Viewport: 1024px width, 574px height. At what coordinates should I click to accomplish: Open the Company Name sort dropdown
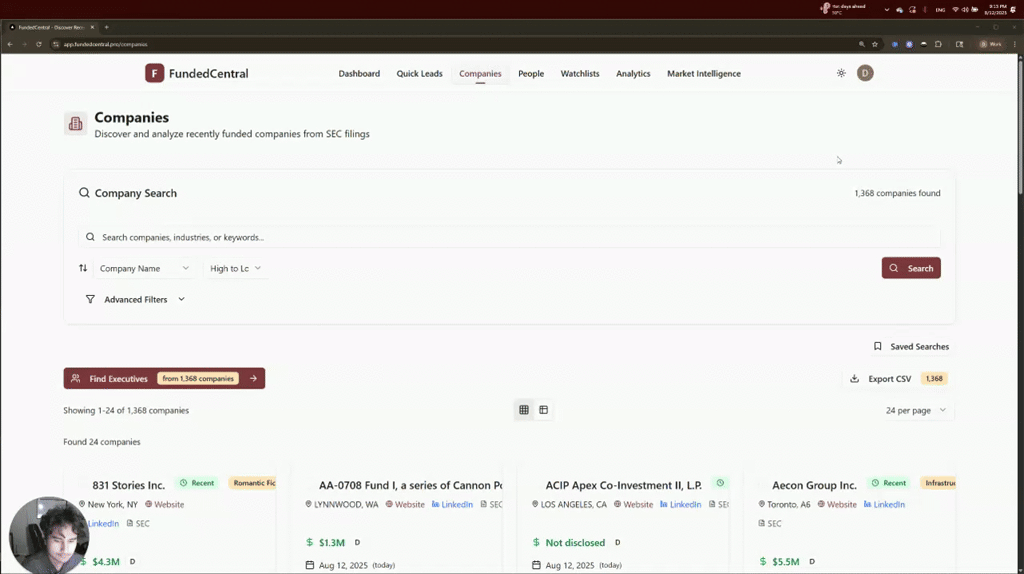tap(144, 268)
